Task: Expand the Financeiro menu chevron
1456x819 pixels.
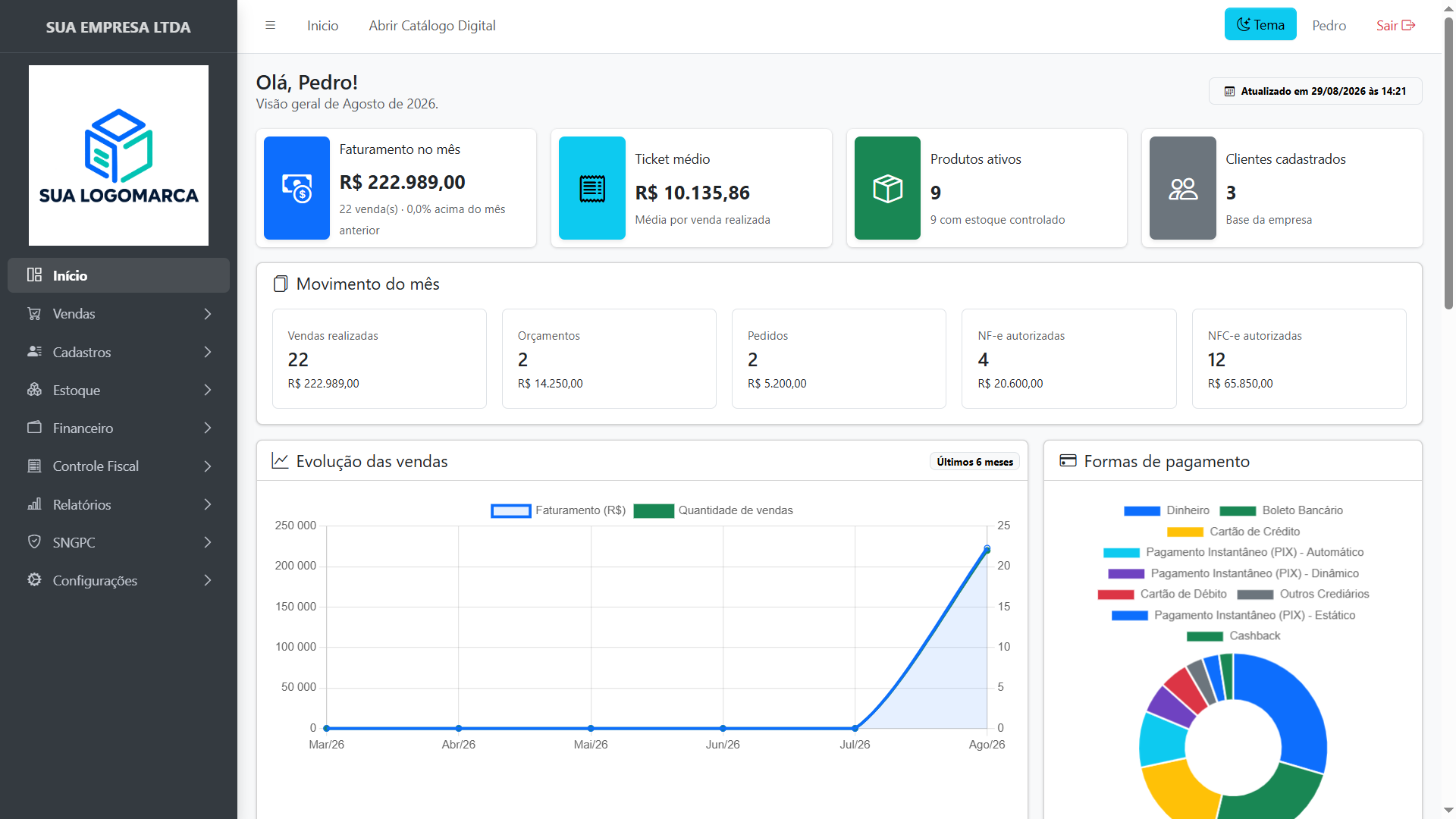Action: coord(208,428)
